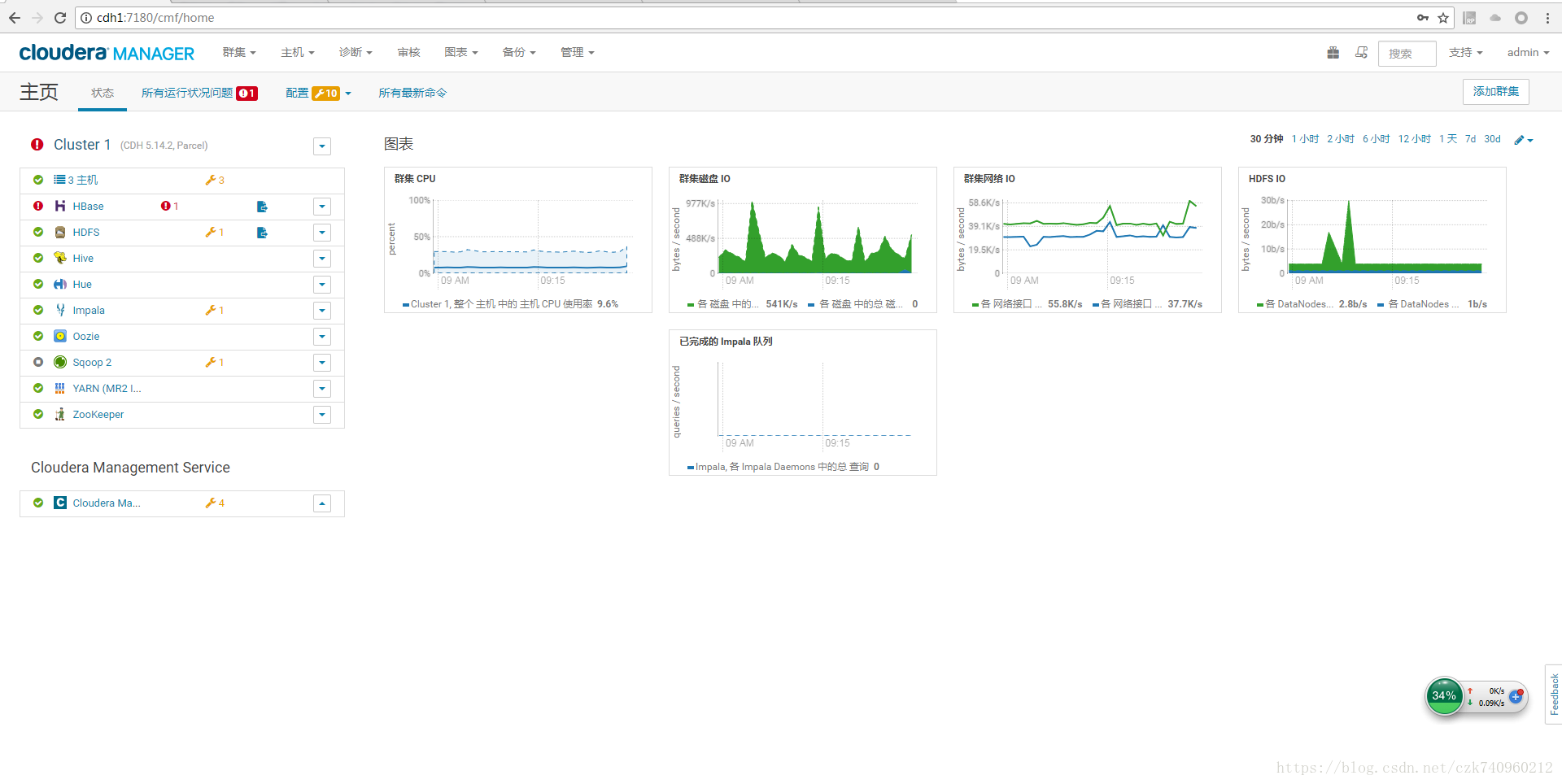Reload the browser page
Viewport: 1562px width, 784px height.
click(x=59, y=18)
